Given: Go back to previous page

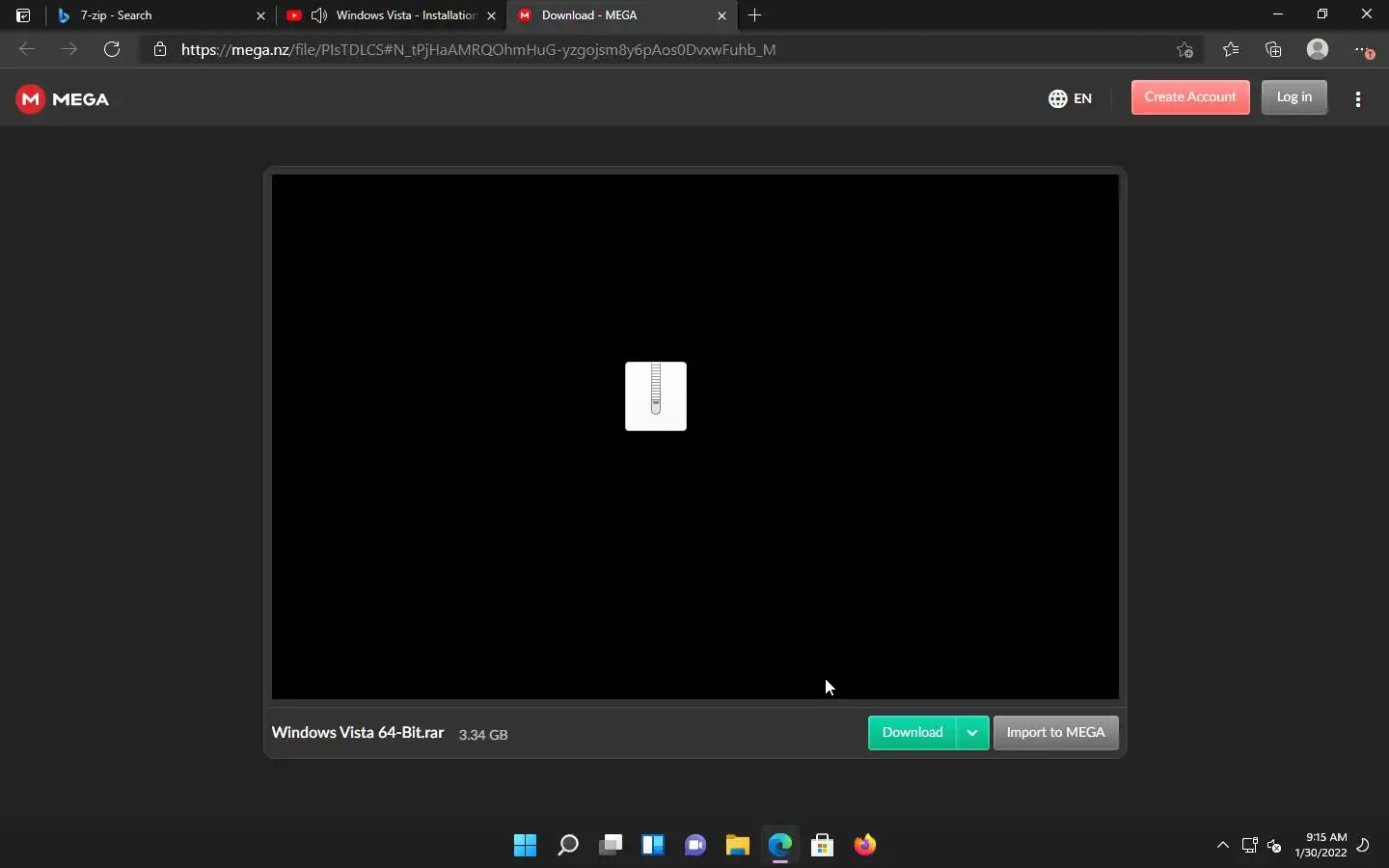Looking at the screenshot, I should point(27,49).
